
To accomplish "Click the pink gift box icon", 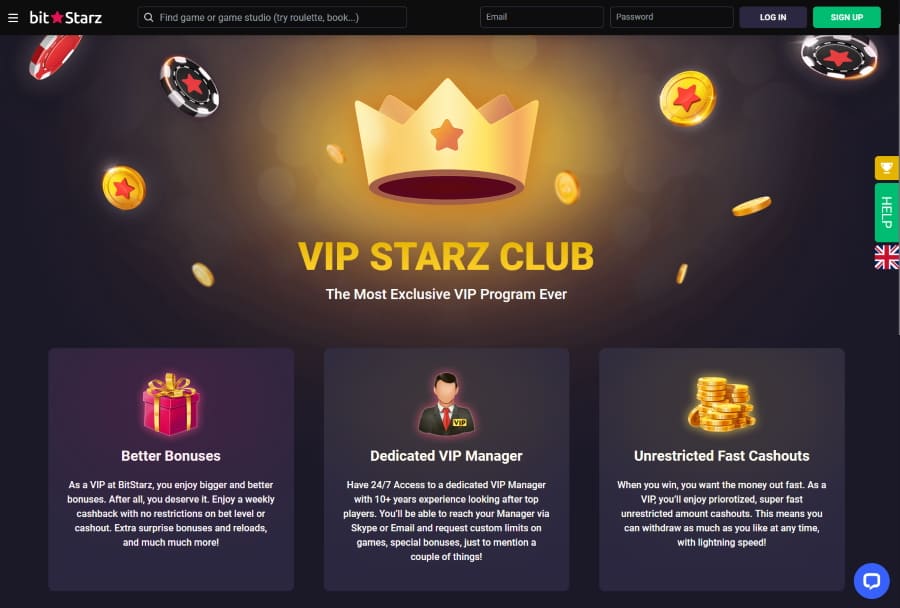I will (x=171, y=403).
